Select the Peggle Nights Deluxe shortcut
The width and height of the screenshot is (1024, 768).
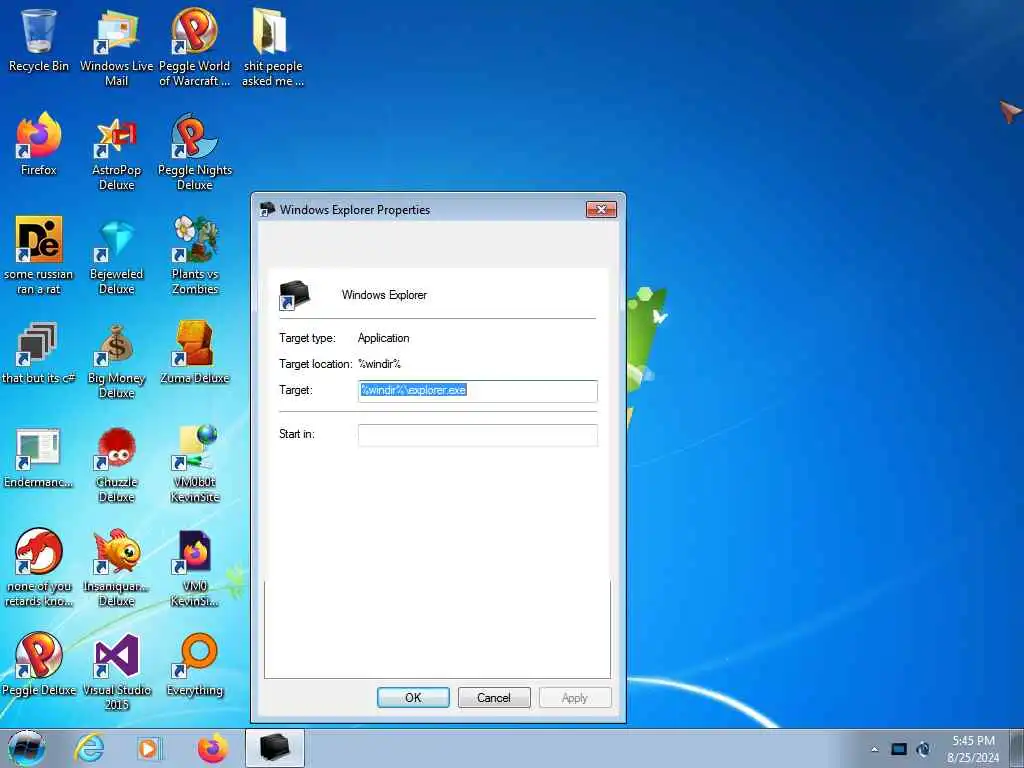coord(195,152)
